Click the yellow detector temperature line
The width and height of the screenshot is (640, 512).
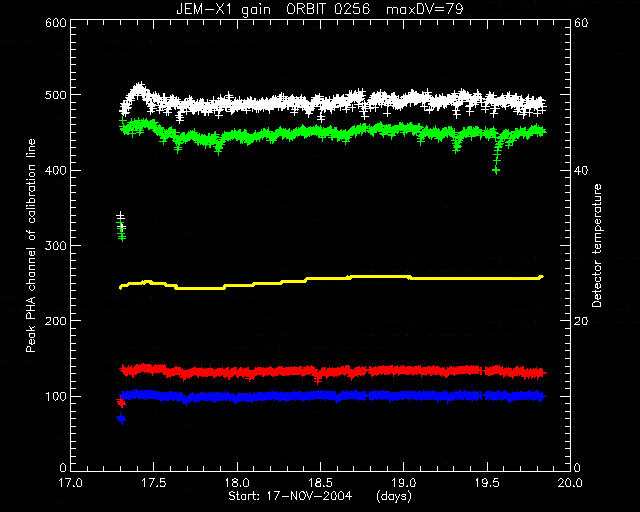pyautogui.click(x=331, y=282)
